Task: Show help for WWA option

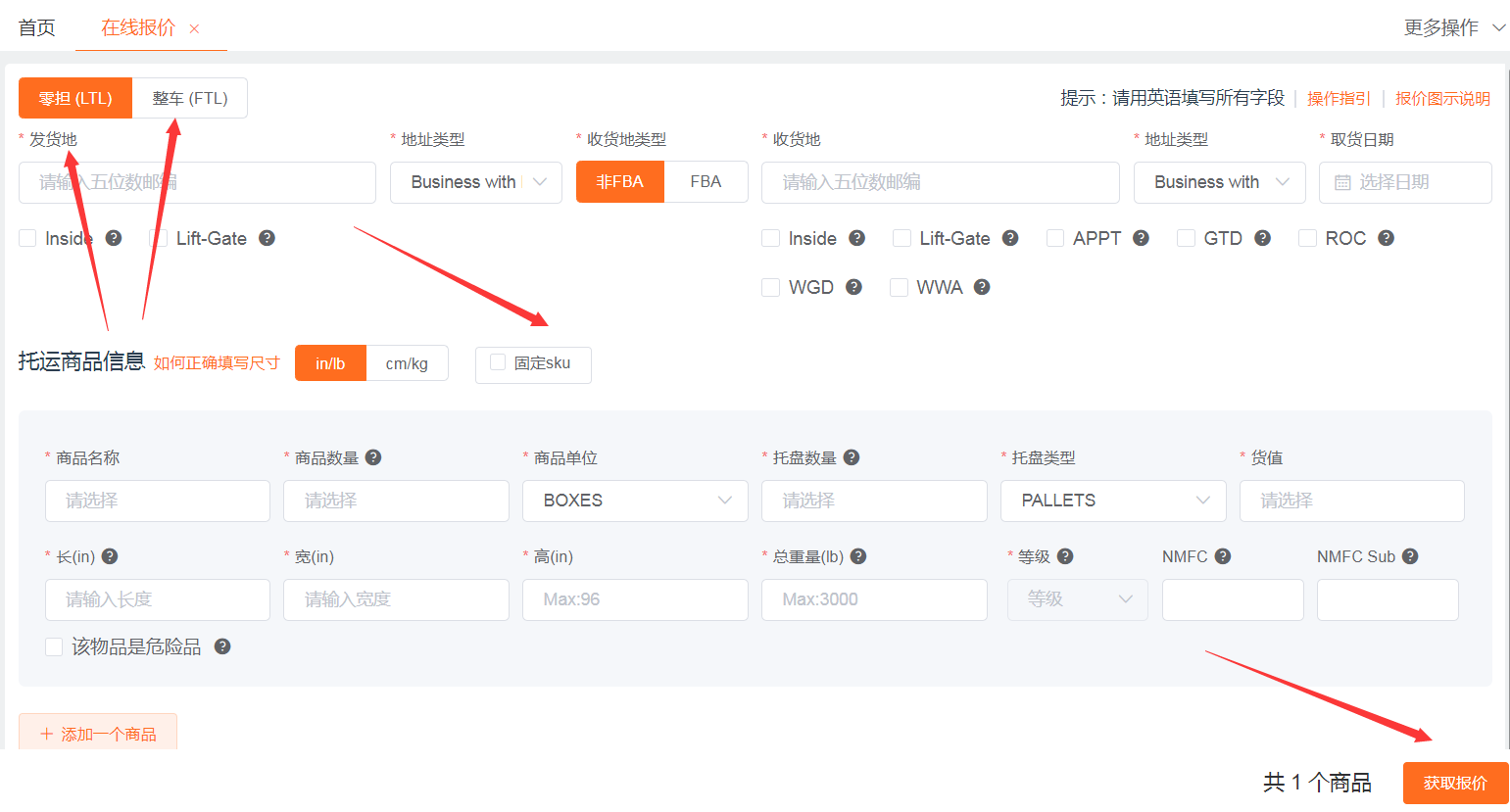Action: (x=982, y=287)
